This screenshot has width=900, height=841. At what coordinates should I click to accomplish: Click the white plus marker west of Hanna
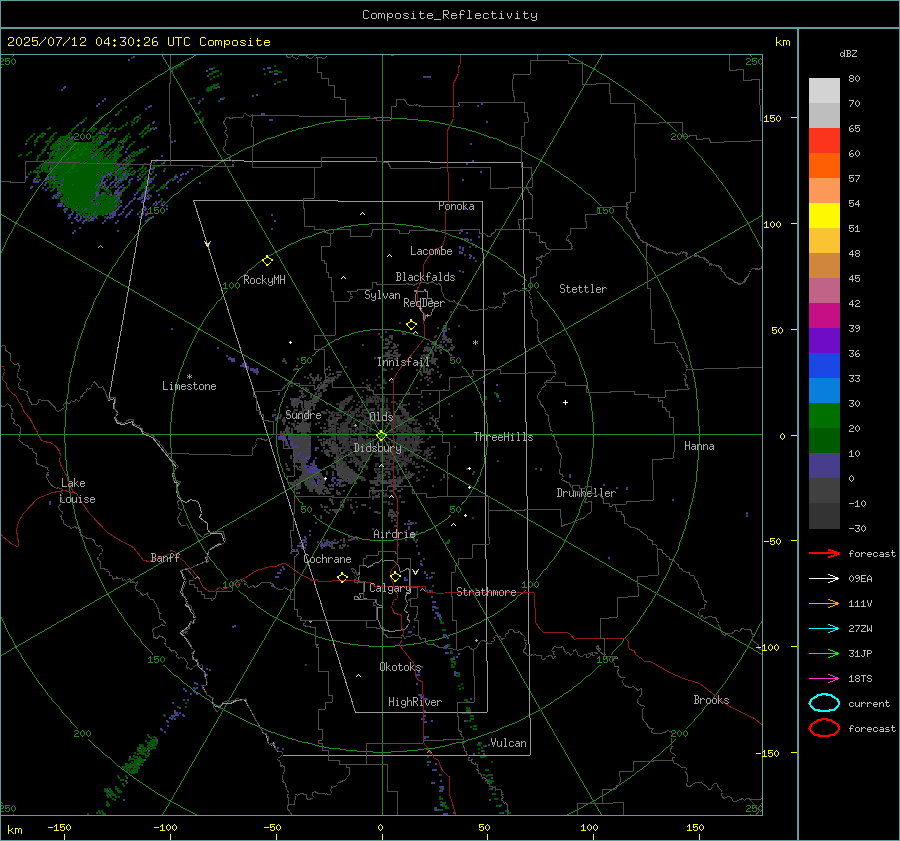tap(565, 402)
